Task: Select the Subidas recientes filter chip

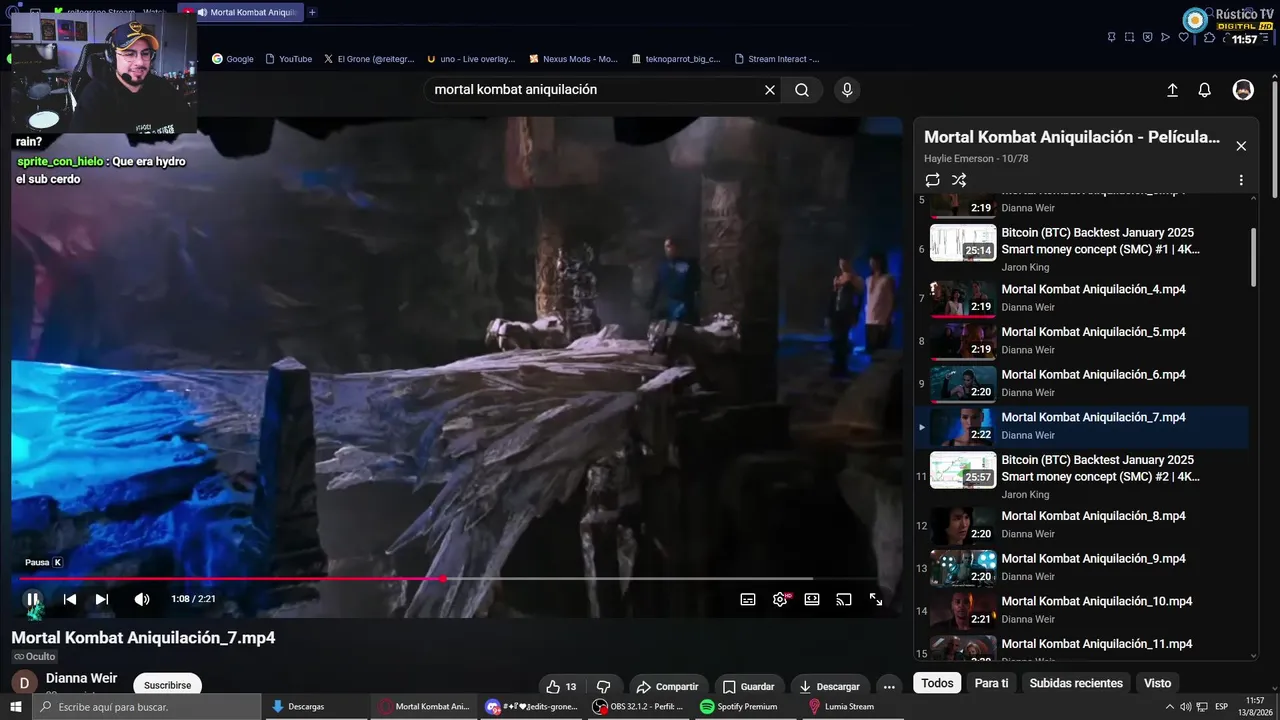Action: (1076, 683)
